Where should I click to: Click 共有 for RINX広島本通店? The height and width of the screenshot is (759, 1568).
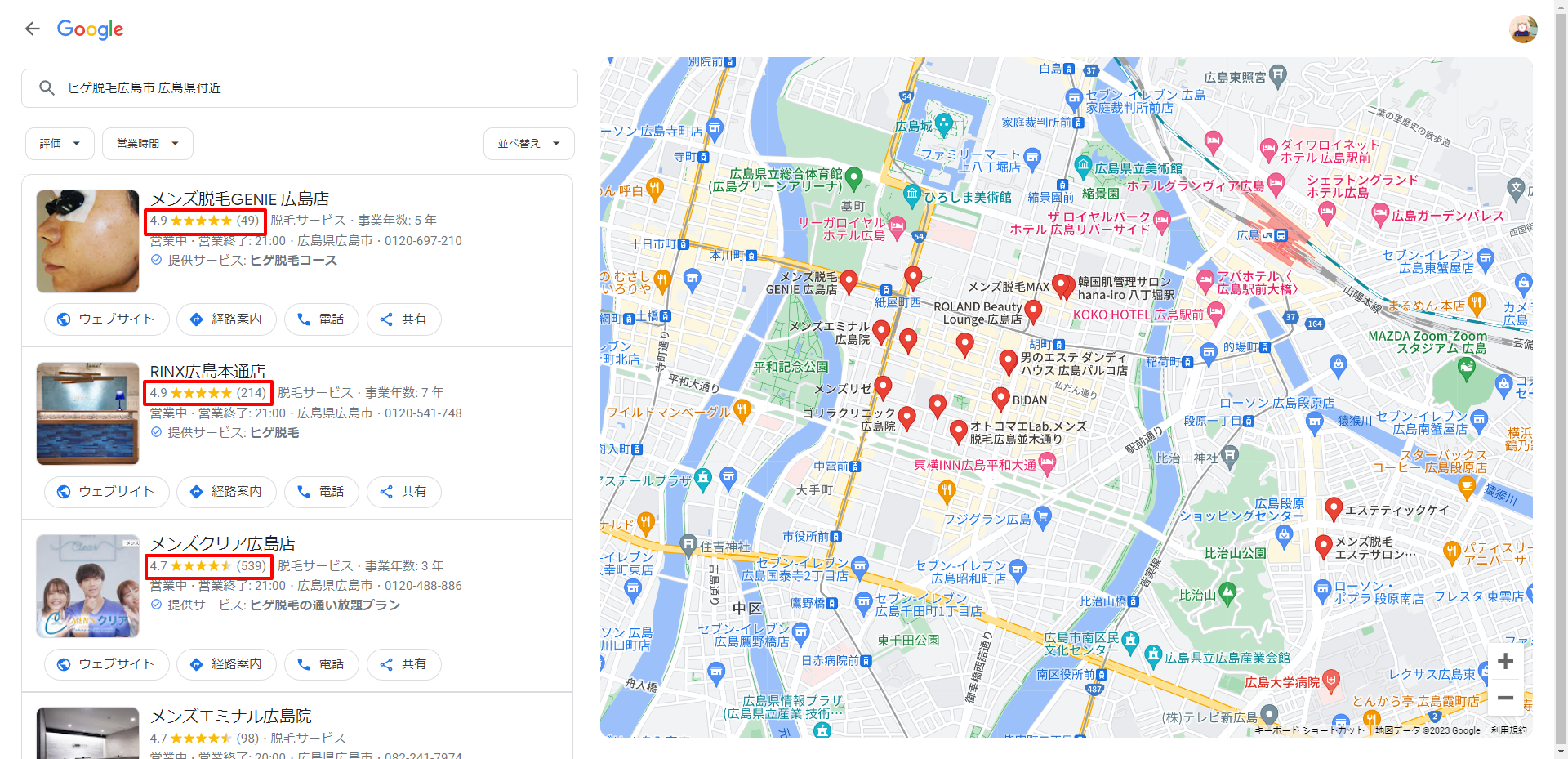point(403,492)
